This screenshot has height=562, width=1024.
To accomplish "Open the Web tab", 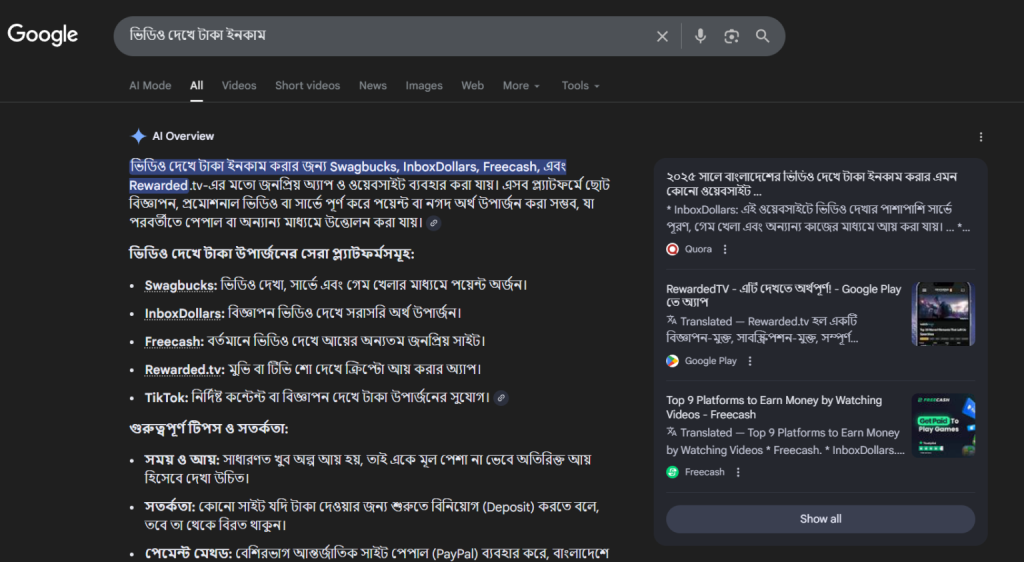I will coord(472,86).
